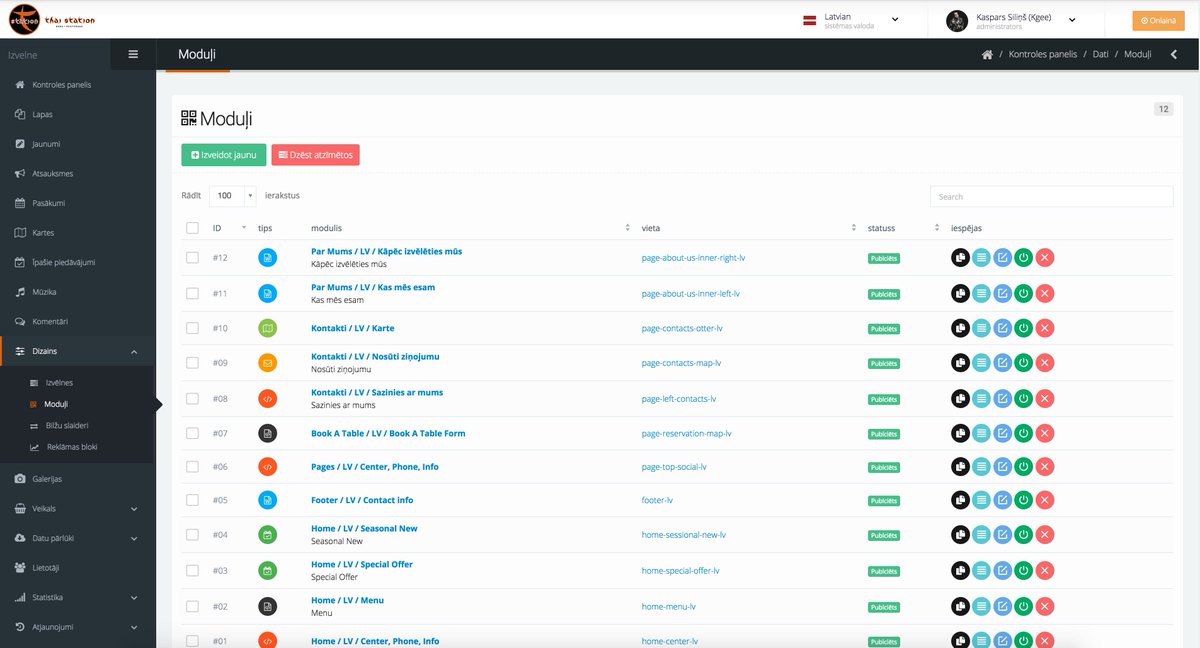Viewport: 1200px width, 648px height.
Task: Click the red delete icon in row #12
Action: coord(1045,258)
